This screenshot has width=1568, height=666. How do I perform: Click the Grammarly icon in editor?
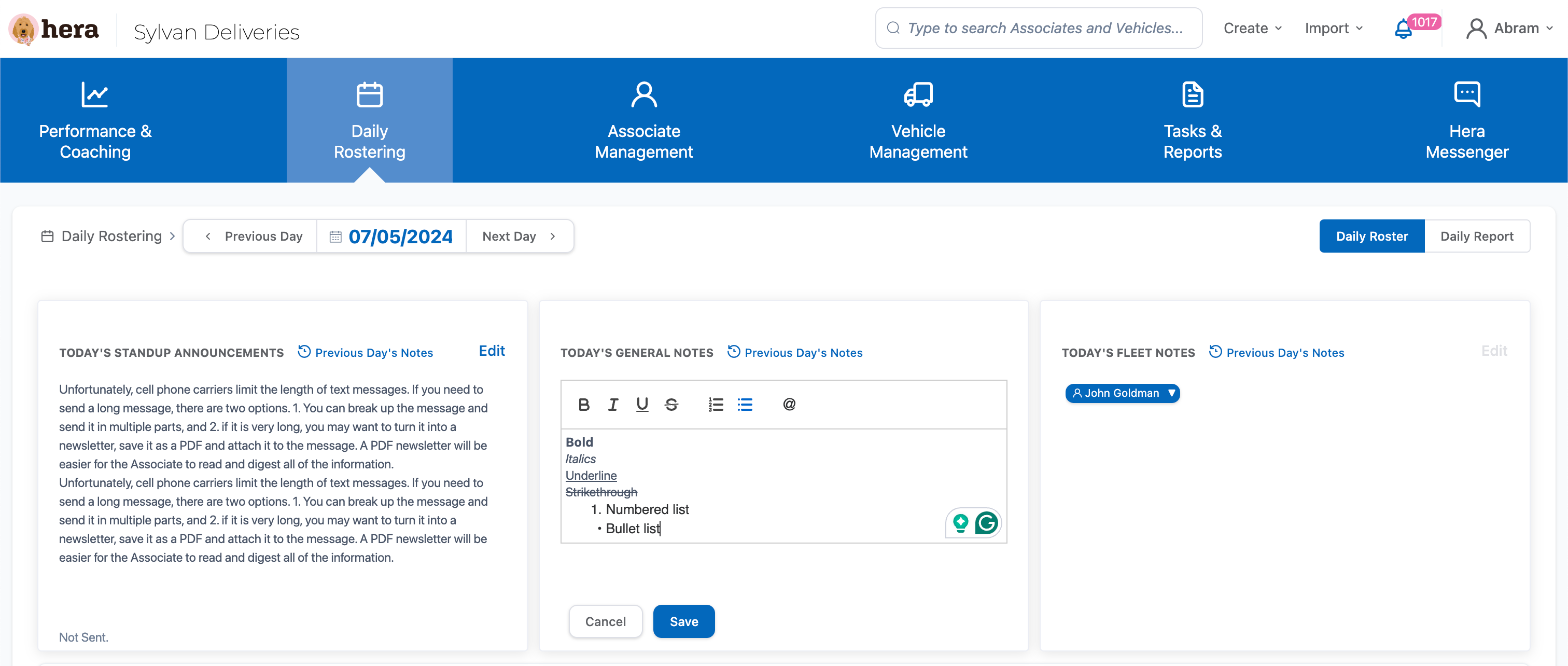(x=986, y=522)
